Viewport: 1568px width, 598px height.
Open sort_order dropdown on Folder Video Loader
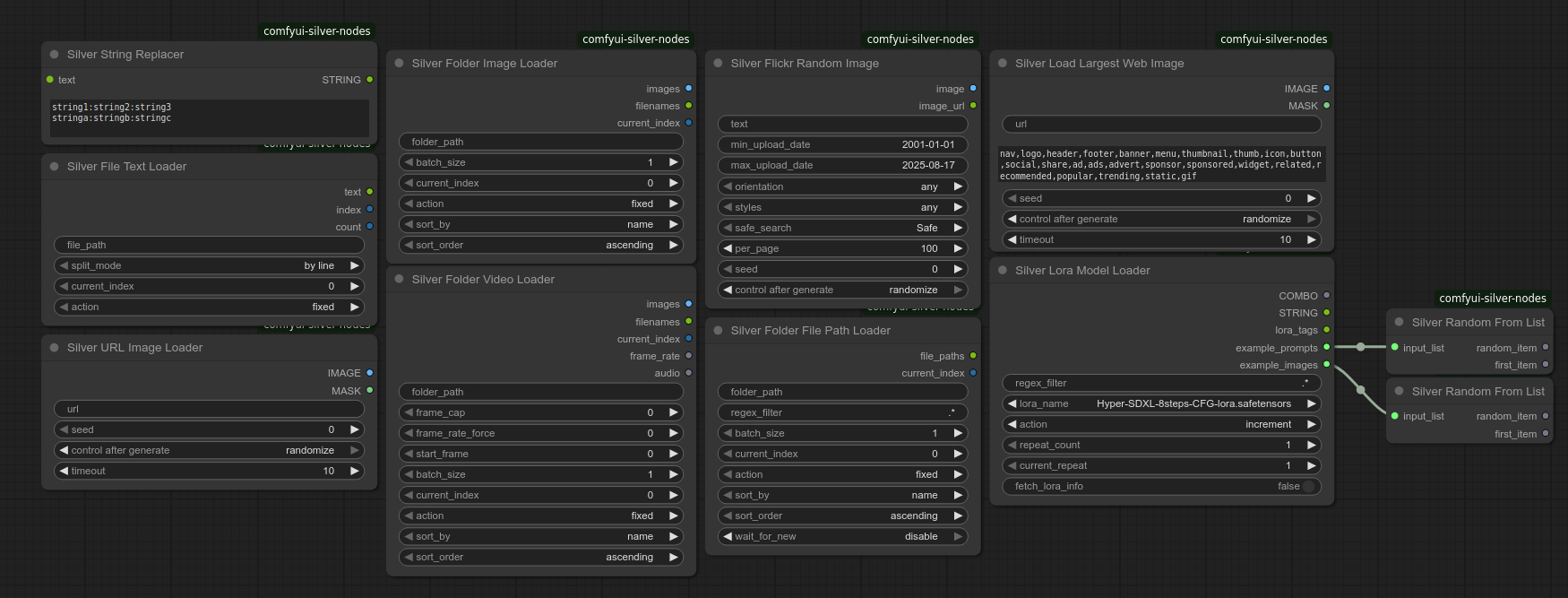tap(541, 558)
